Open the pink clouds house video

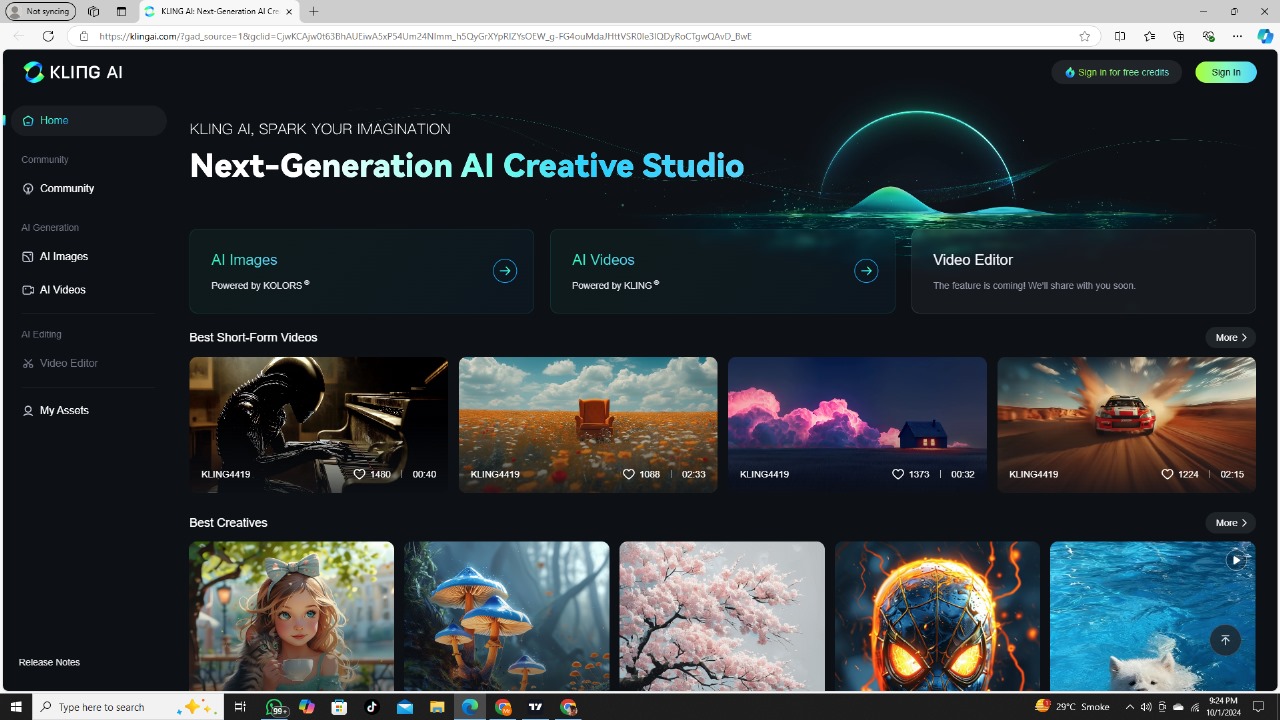pyautogui.click(x=857, y=424)
